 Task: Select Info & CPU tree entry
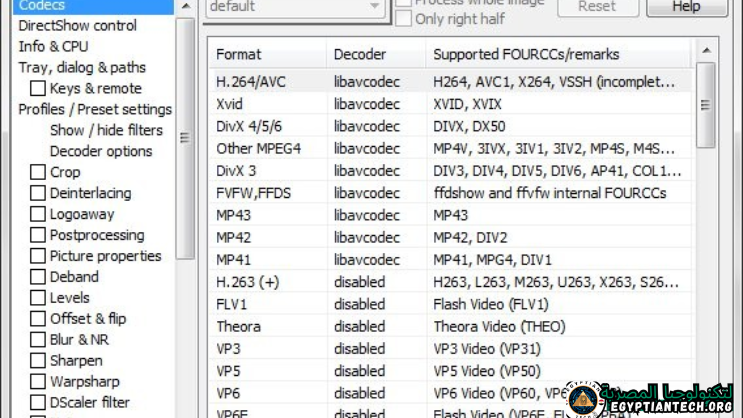click(x=53, y=46)
